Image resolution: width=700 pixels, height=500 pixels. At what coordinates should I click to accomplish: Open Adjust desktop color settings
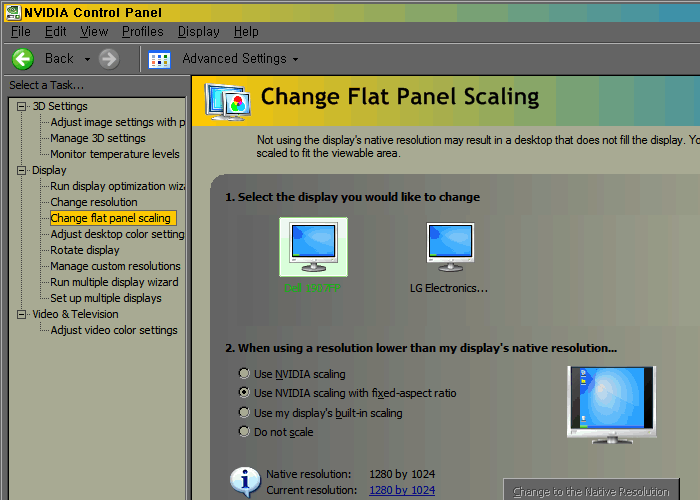[x=117, y=234]
